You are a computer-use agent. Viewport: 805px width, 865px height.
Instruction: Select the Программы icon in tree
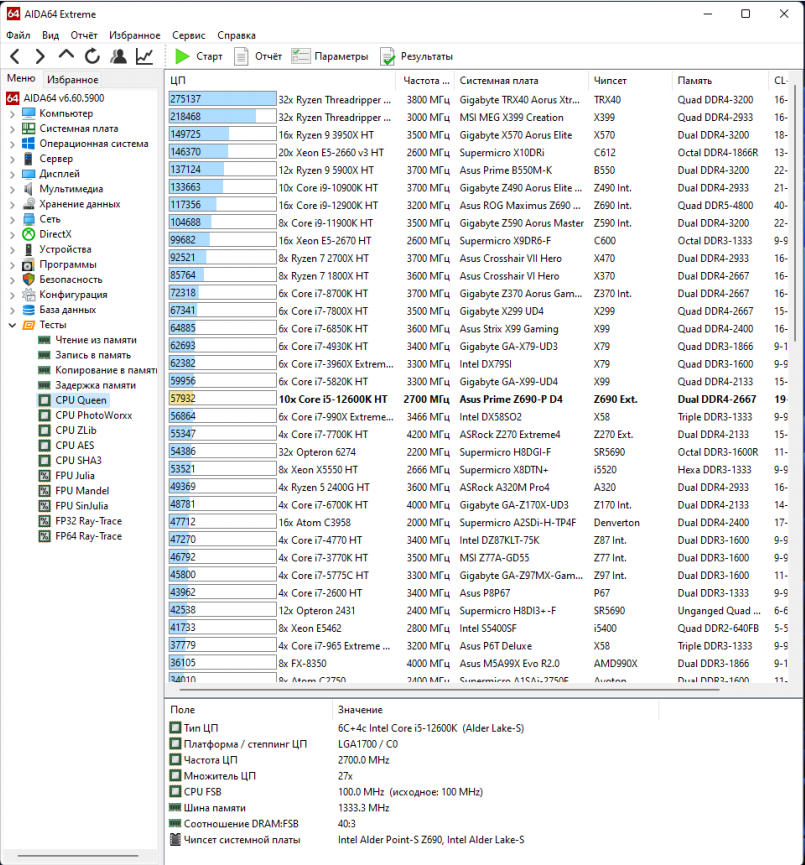28,265
